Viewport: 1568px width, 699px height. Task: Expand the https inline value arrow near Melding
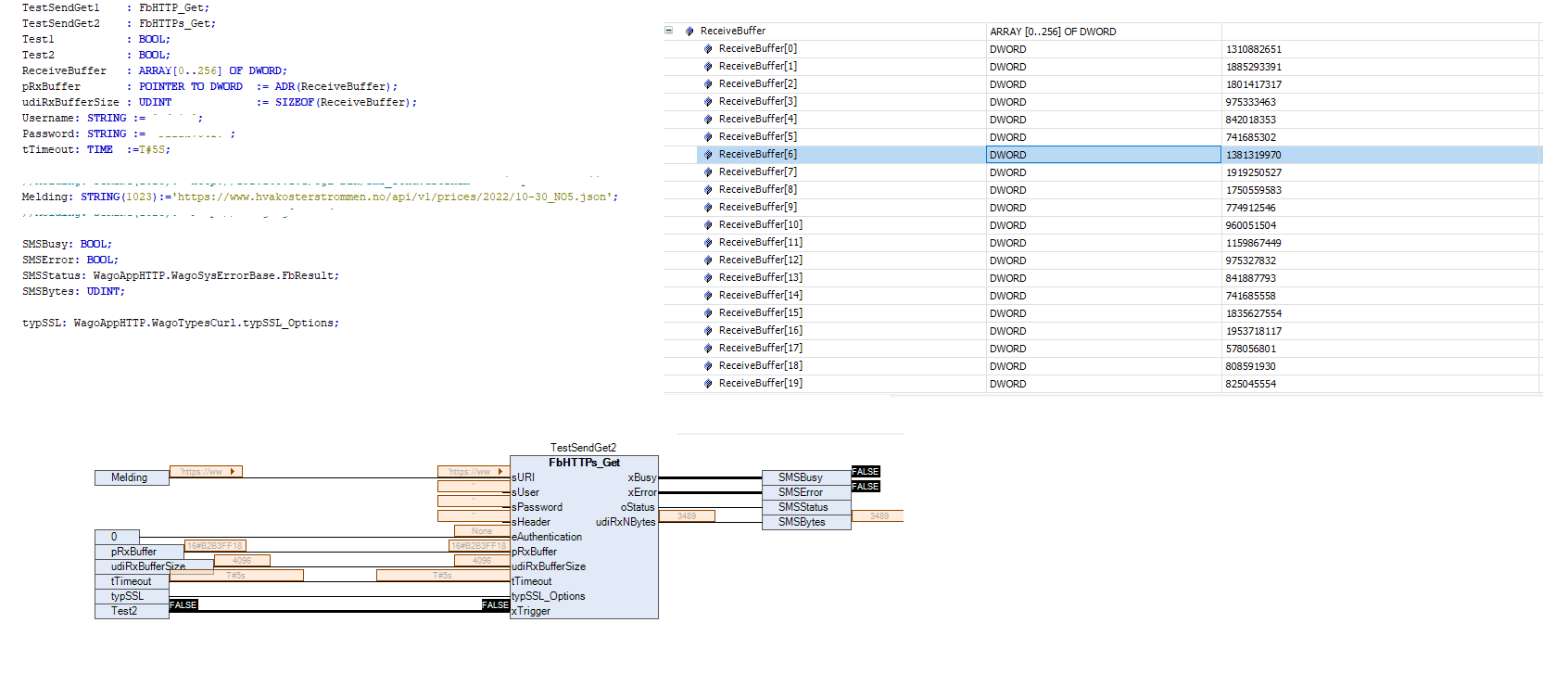point(233,472)
